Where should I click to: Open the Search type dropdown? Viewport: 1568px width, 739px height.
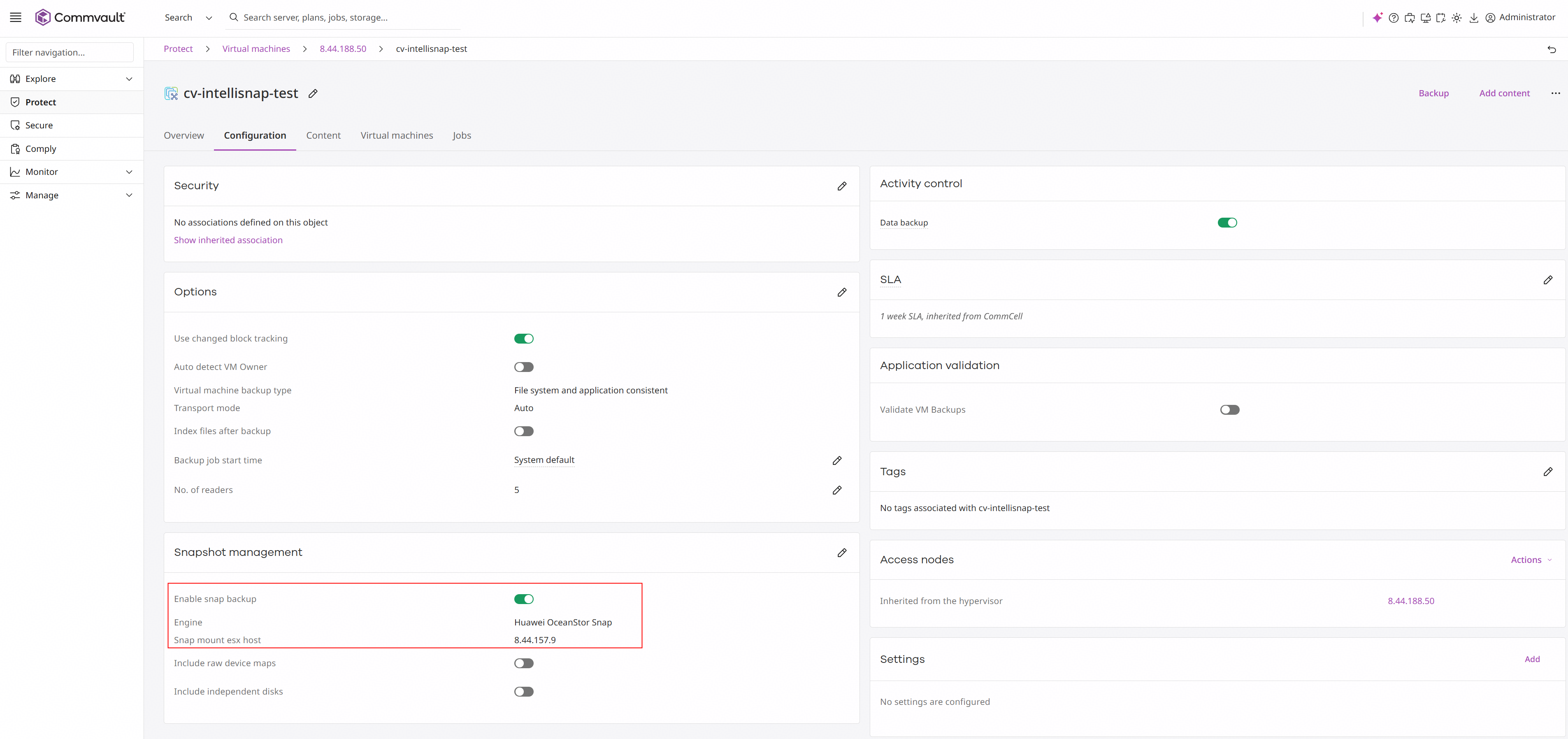tap(188, 18)
